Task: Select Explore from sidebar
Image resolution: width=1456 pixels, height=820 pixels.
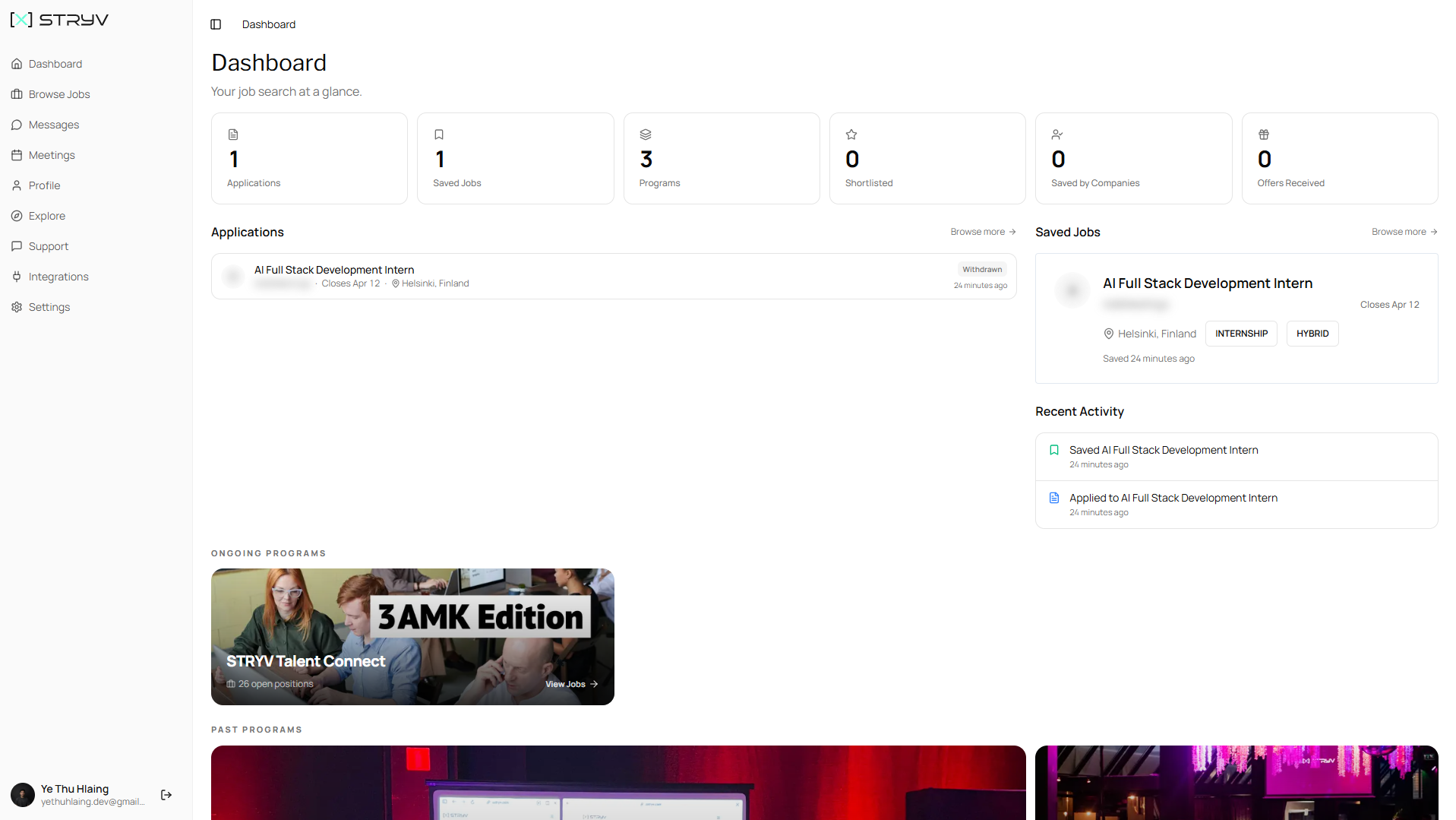Action: click(x=47, y=216)
